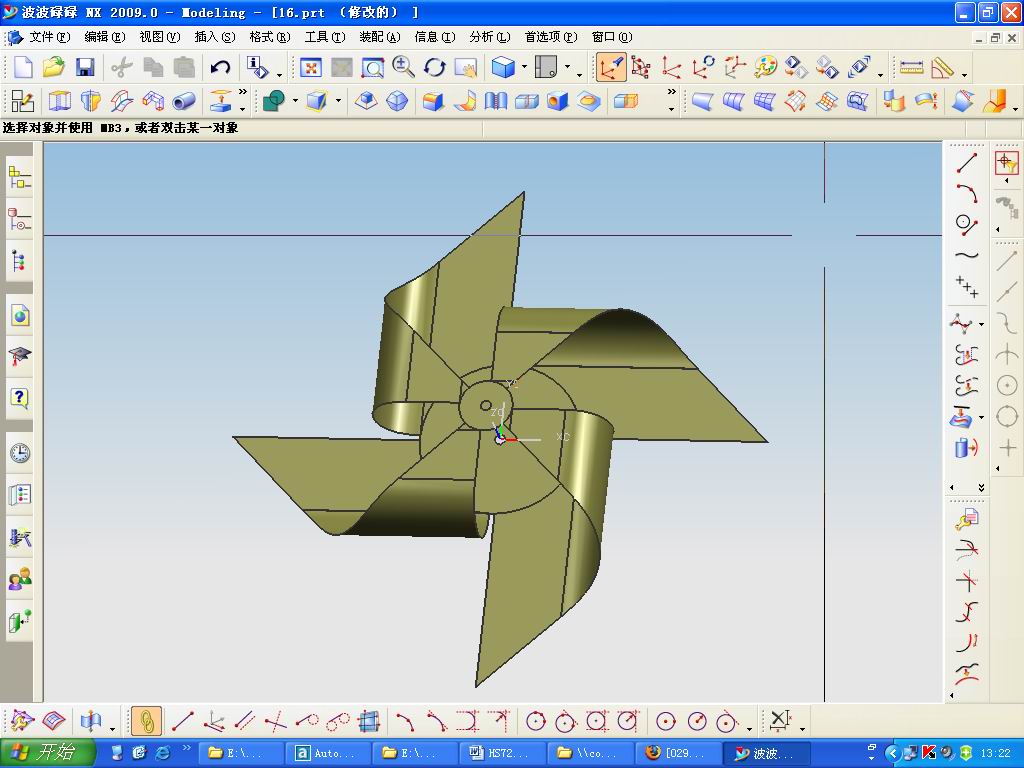
Task: Click the Unite boolean icon
Action: pyautogui.click(x=273, y=101)
